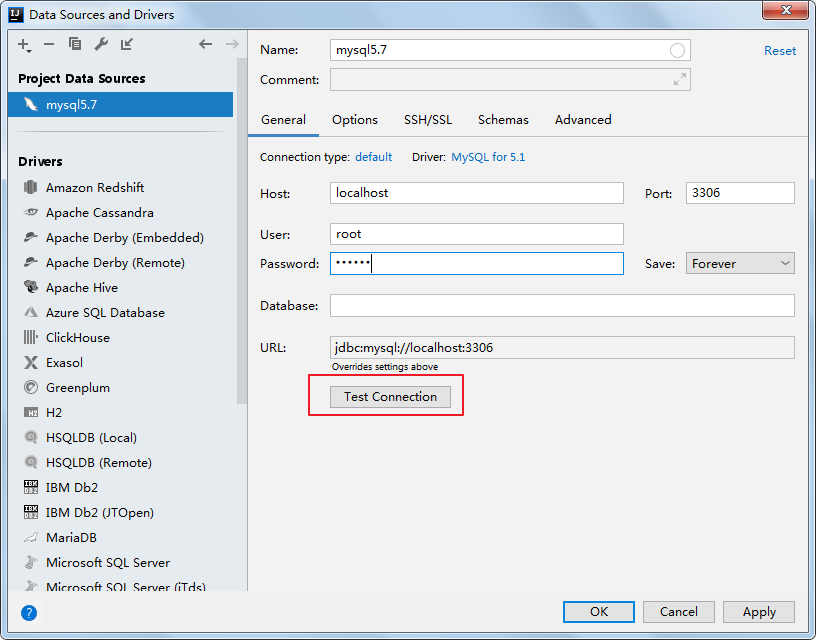The height and width of the screenshot is (640, 816).
Task: Click MySQL for 5.1 driver link
Action: pos(488,157)
